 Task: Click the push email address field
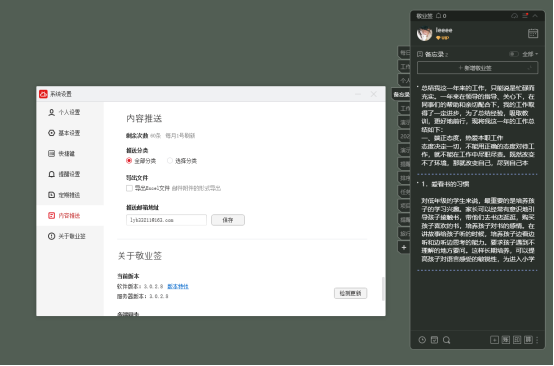[166, 220]
